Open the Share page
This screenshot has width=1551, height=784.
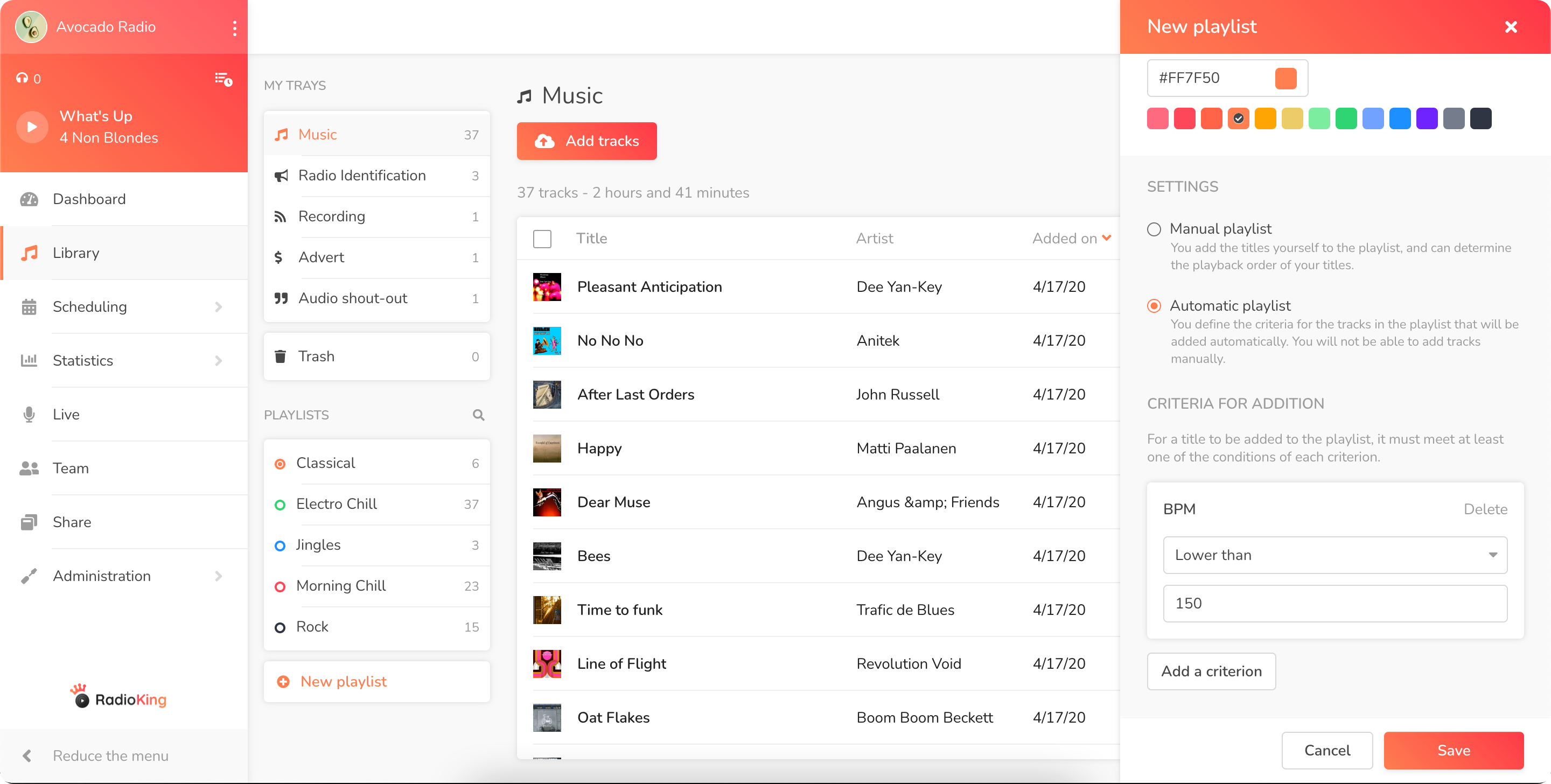click(x=124, y=522)
